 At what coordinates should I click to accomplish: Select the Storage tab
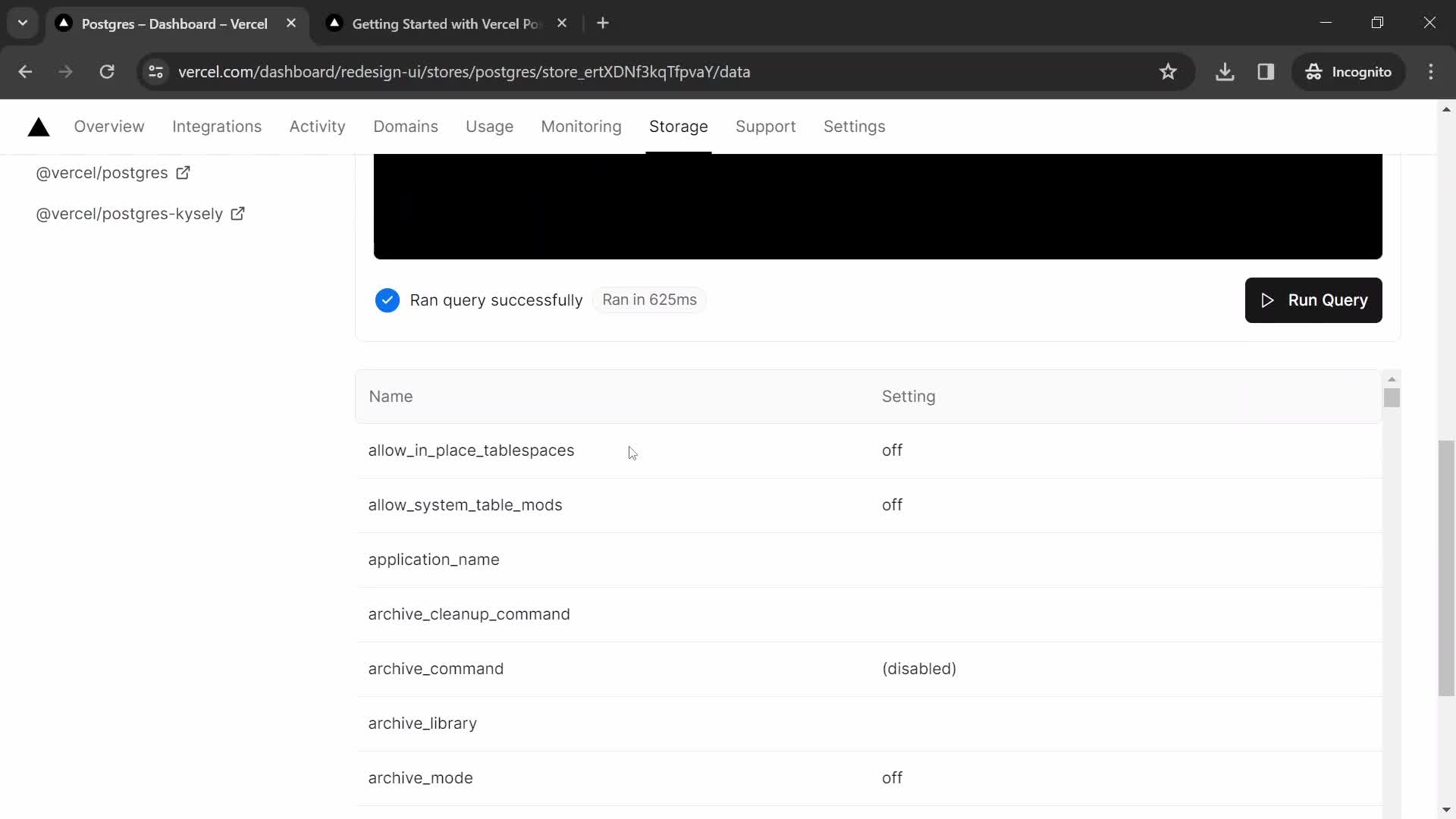click(x=679, y=127)
